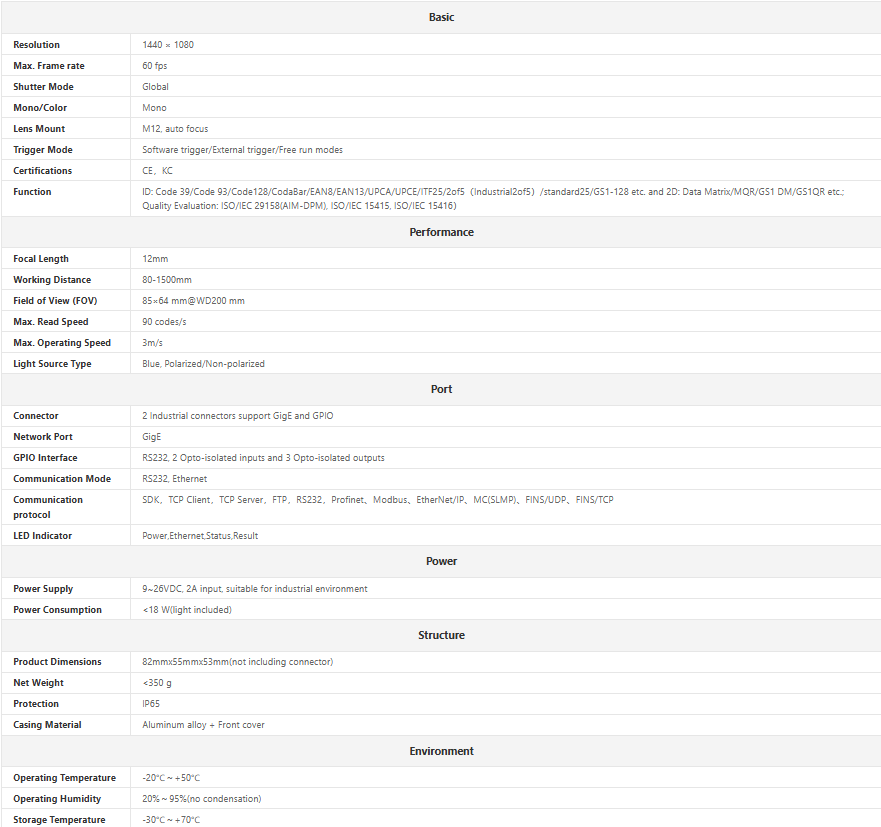Click the Basic section header
This screenshot has width=881, height=827.
[x=441, y=17]
